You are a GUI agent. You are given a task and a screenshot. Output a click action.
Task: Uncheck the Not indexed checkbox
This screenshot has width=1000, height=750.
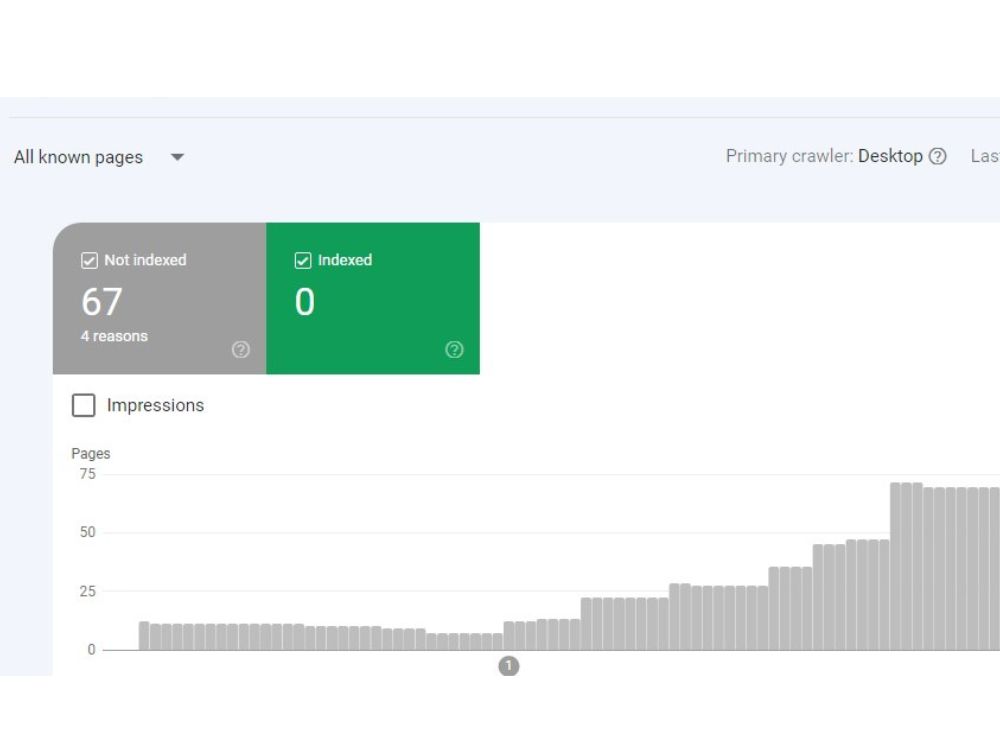coord(89,260)
